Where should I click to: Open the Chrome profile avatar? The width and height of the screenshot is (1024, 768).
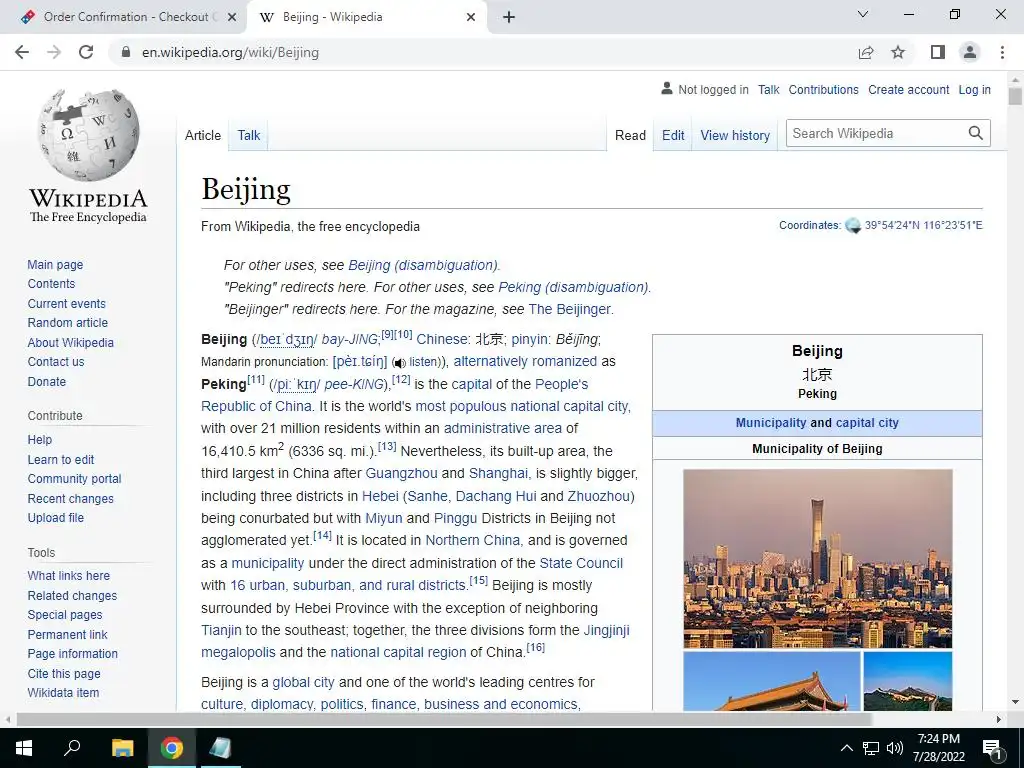970,52
